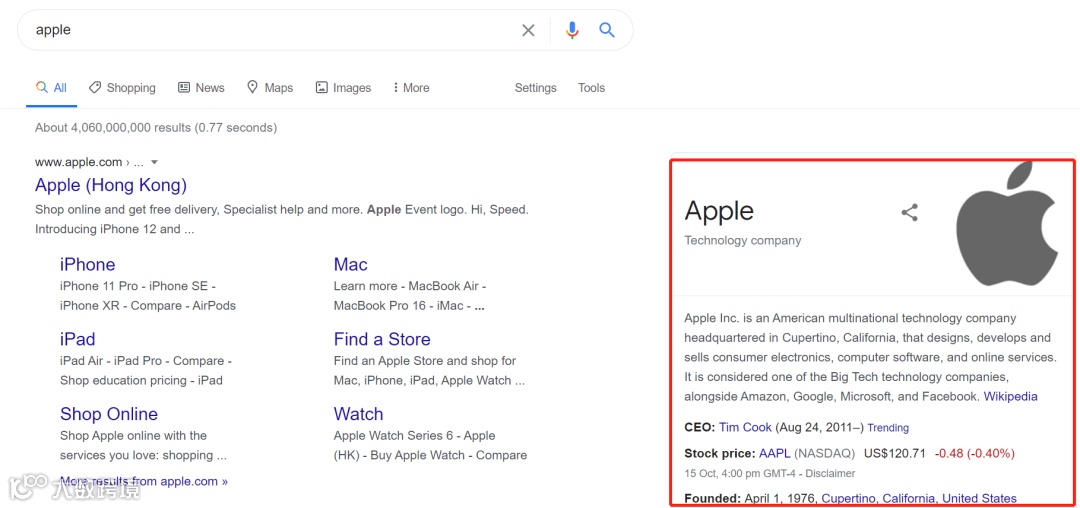This screenshot has width=1080, height=508.
Task: Open search Settings
Action: point(535,88)
